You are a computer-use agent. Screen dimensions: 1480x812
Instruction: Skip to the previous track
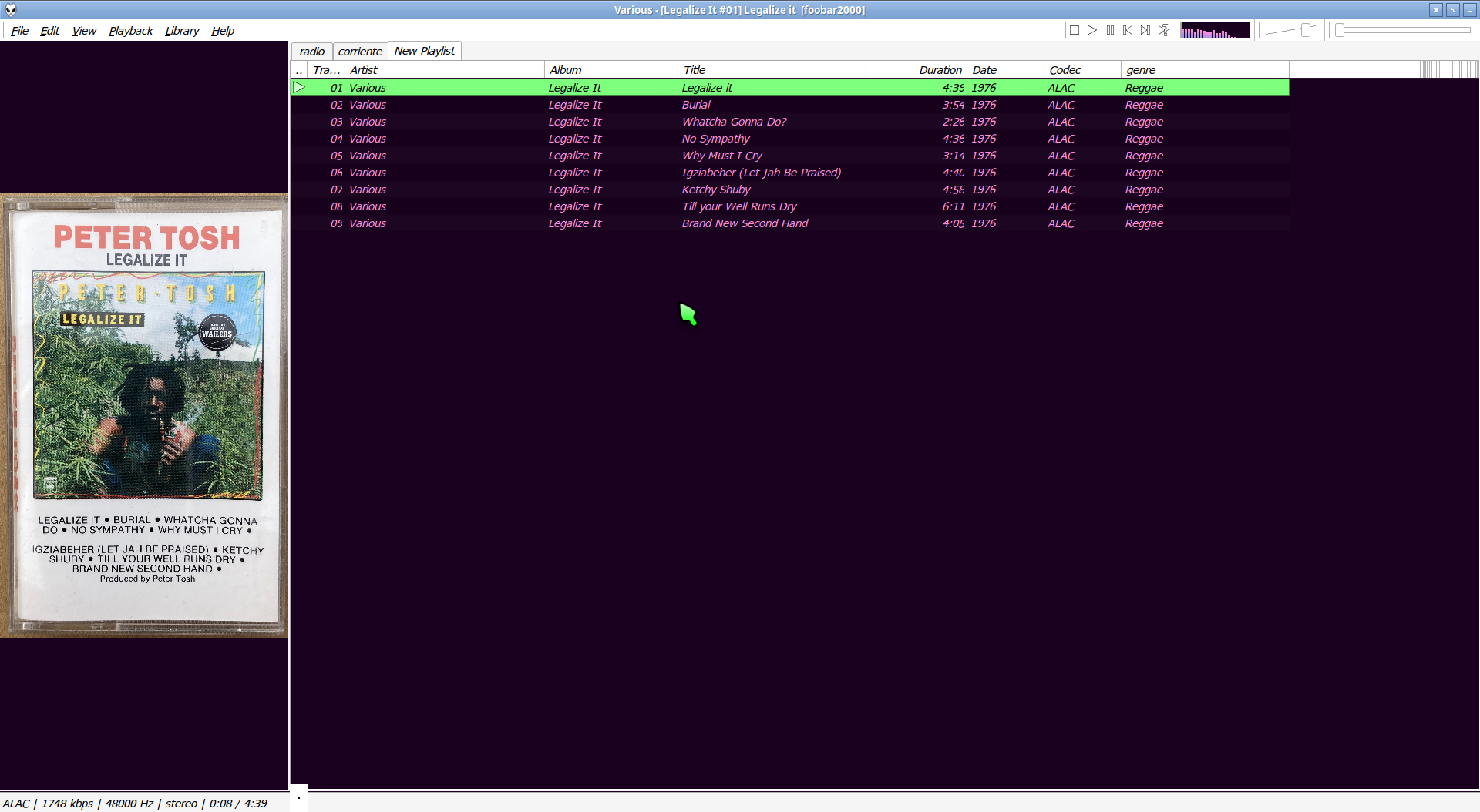click(1128, 30)
